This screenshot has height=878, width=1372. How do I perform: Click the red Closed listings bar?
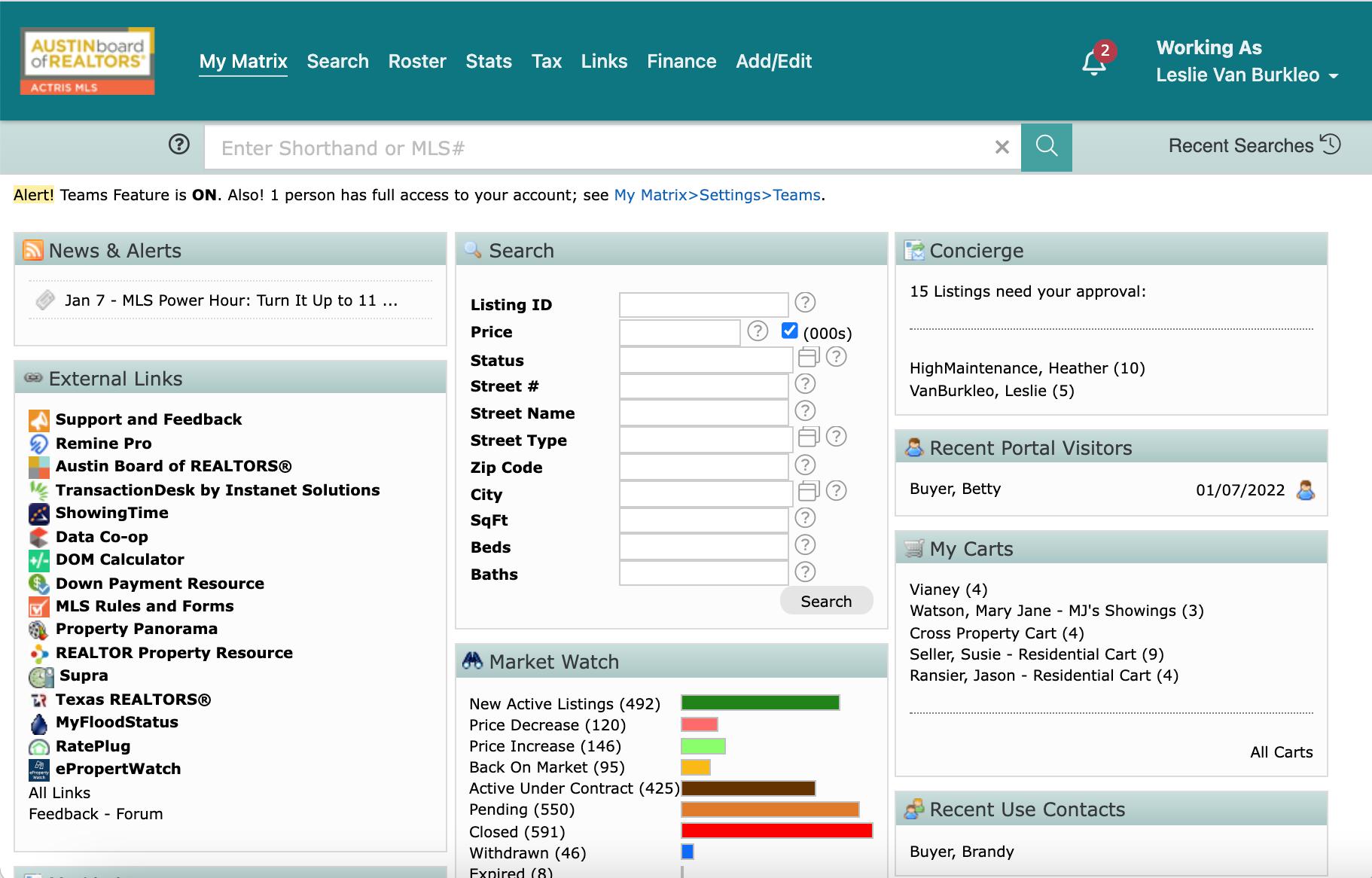pos(776,831)
